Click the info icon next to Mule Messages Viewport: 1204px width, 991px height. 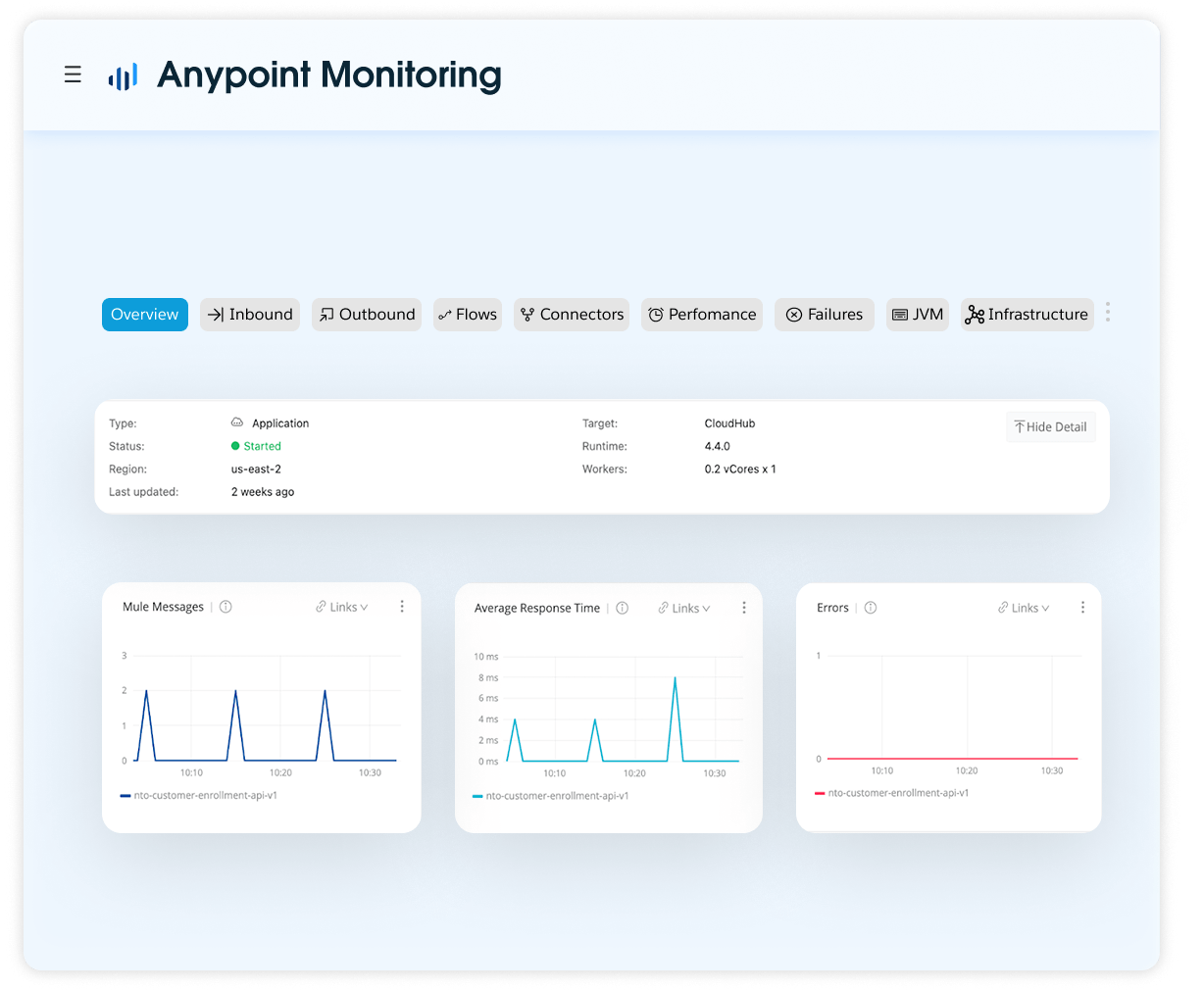[226, 607]
